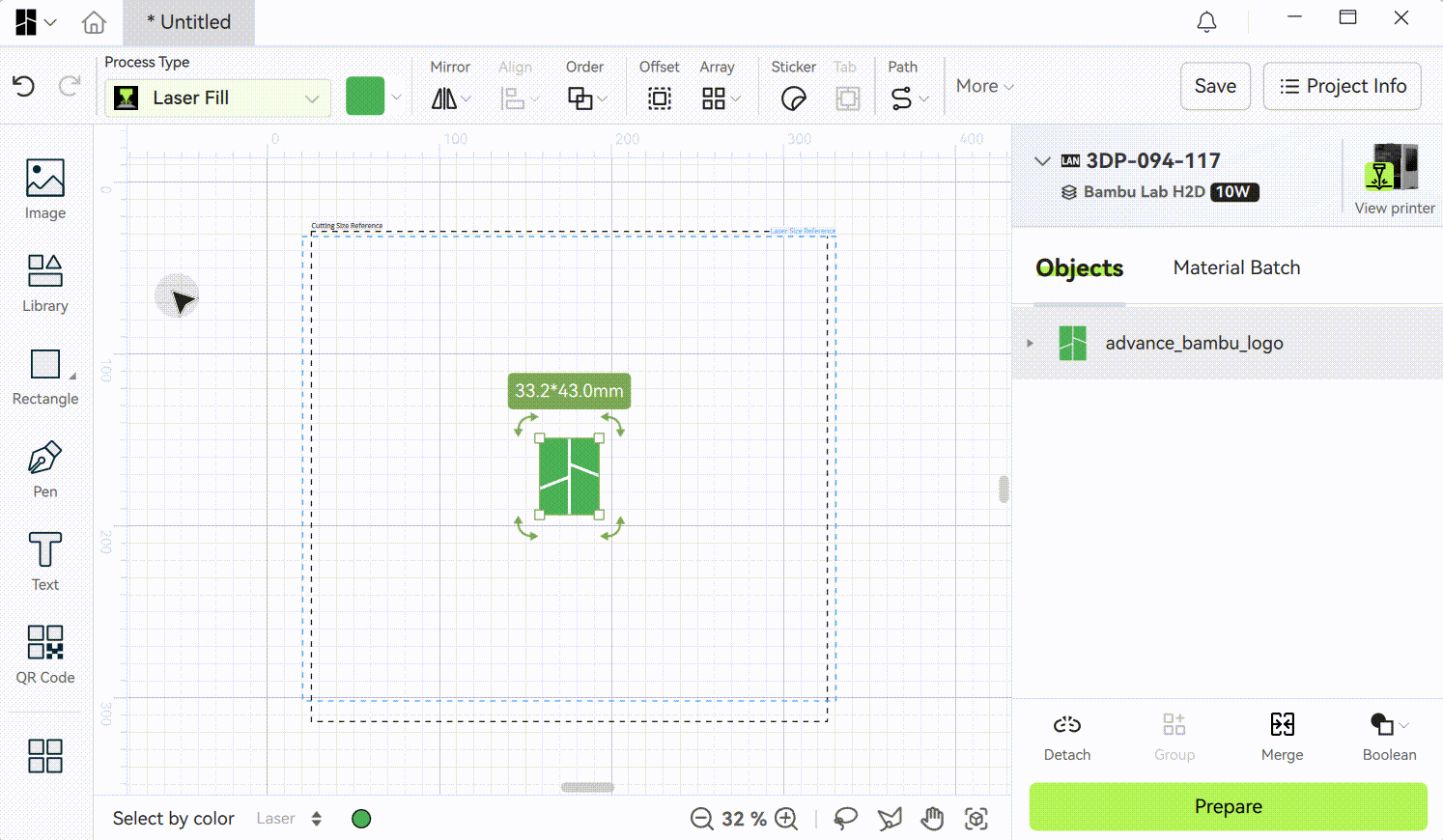
Task: Open the Process Type Laser Fill dropdown
Action: (217, 98)
